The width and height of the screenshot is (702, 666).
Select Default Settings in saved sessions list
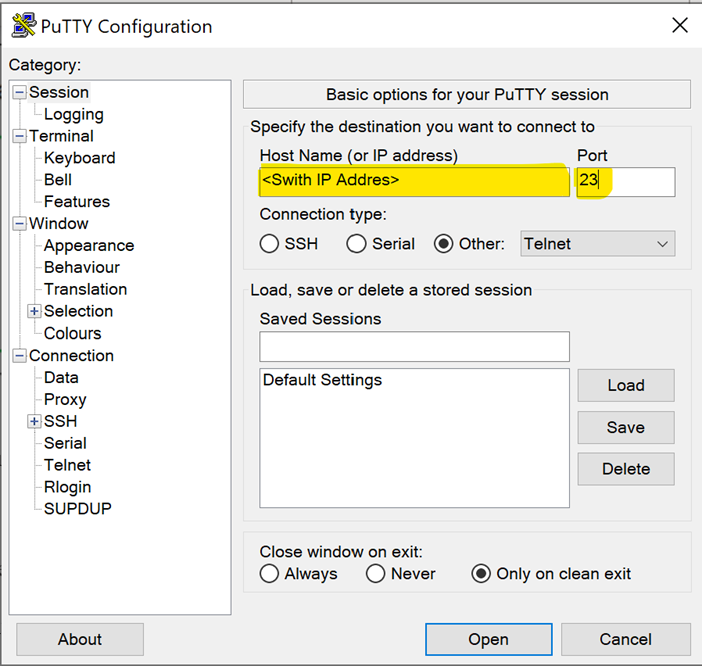322,380
